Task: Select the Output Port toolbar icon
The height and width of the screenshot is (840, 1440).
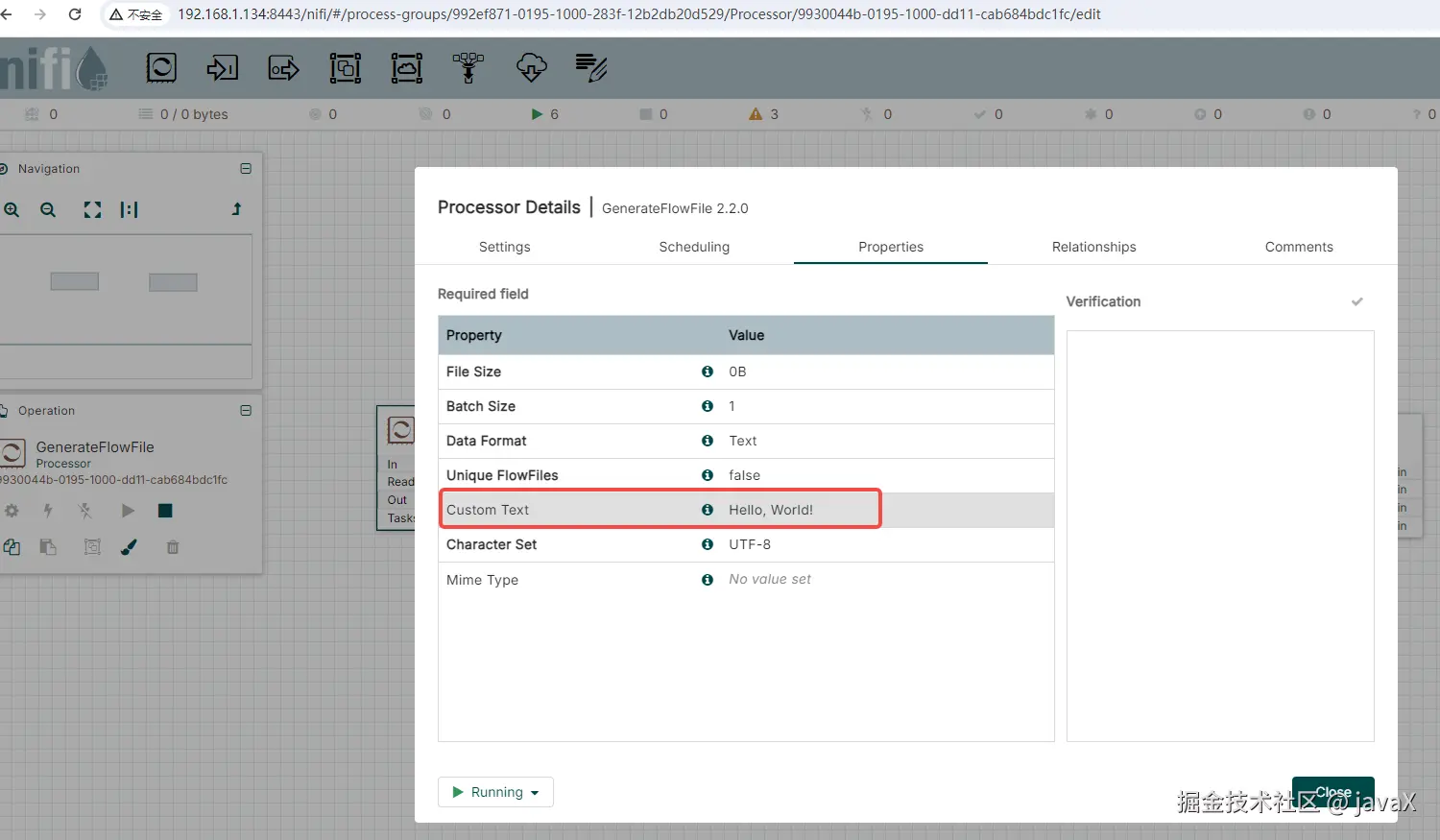Action: click(284, 68)
